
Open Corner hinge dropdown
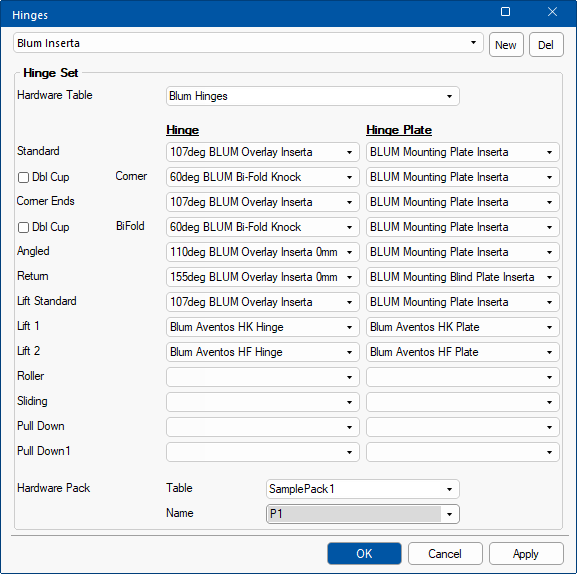[x=262, y=177]
